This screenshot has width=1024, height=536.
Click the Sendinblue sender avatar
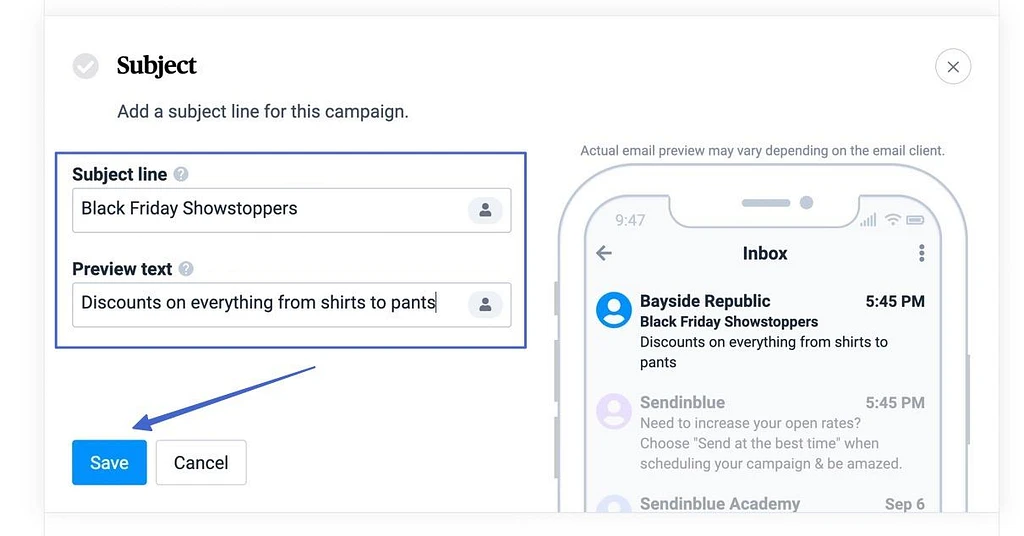[x=613, y=410]
